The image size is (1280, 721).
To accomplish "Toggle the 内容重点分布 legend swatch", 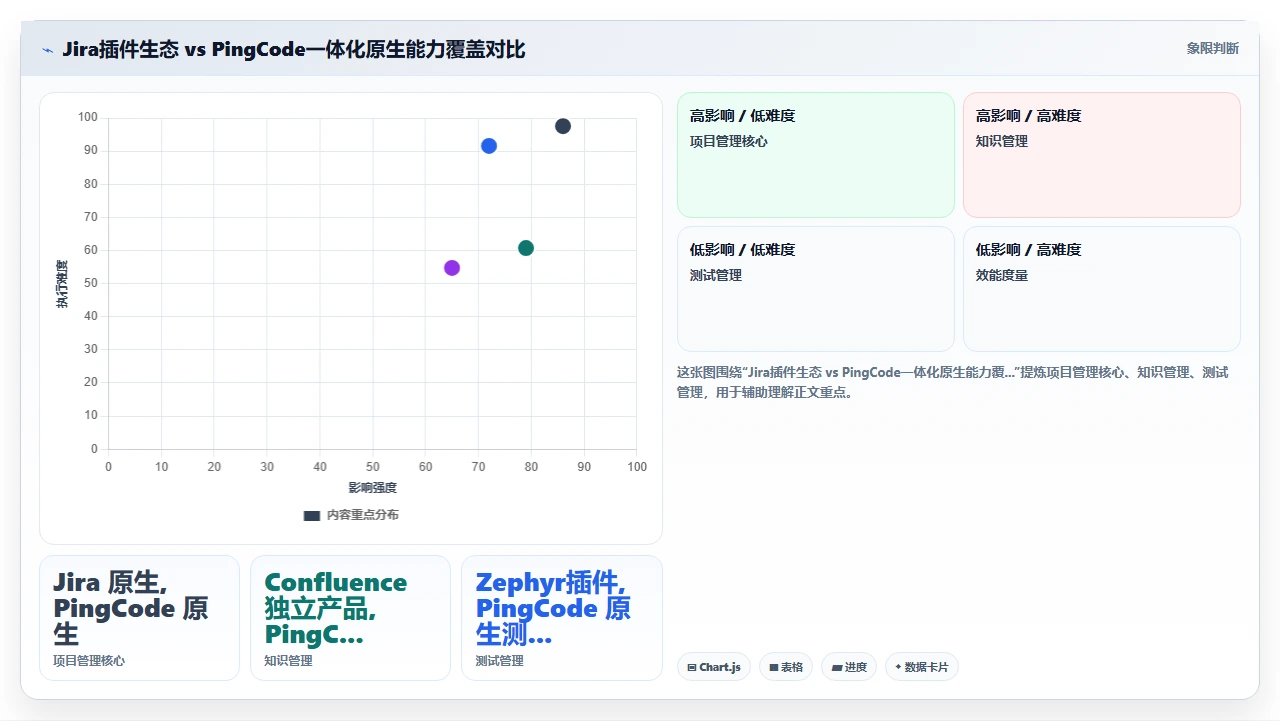I will [312, 515].
